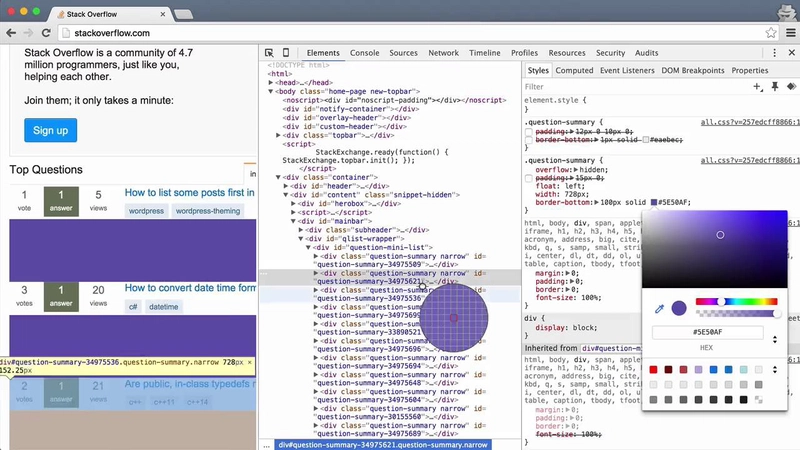Close the DevTools panel

[791, 53]
